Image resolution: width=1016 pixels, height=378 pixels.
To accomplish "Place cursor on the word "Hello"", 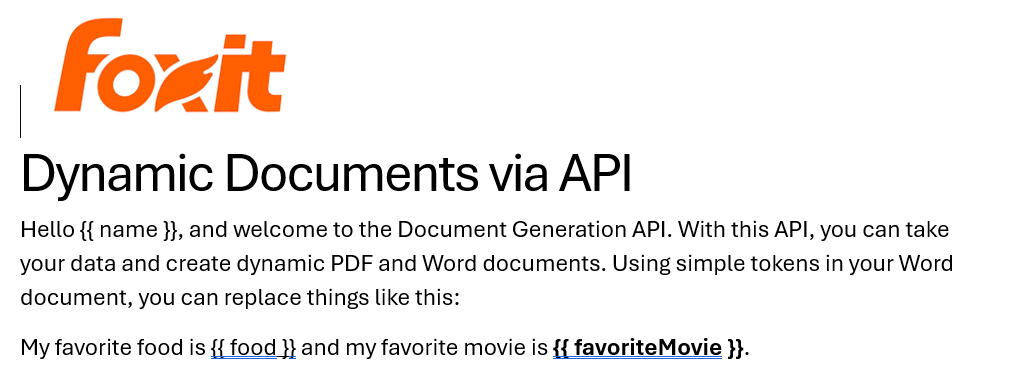I will 48,230.
